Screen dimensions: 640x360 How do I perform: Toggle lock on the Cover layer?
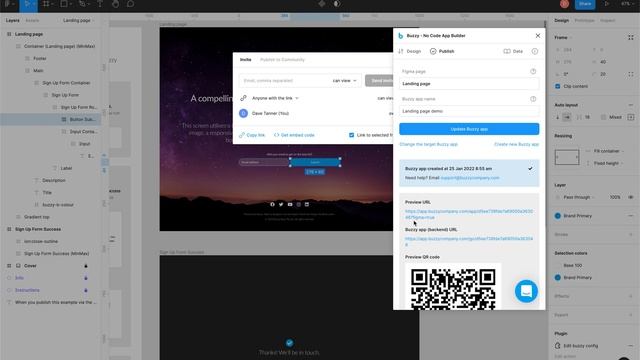(86, 266)
